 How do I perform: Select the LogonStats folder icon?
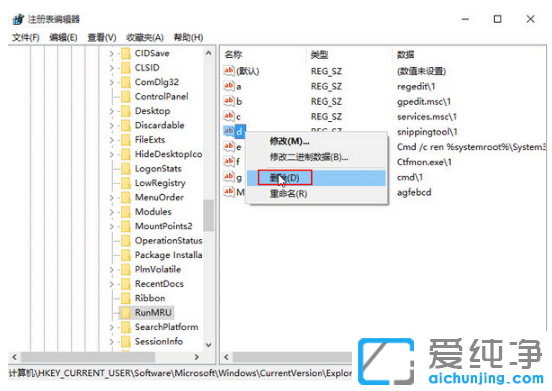coord(126,169)
